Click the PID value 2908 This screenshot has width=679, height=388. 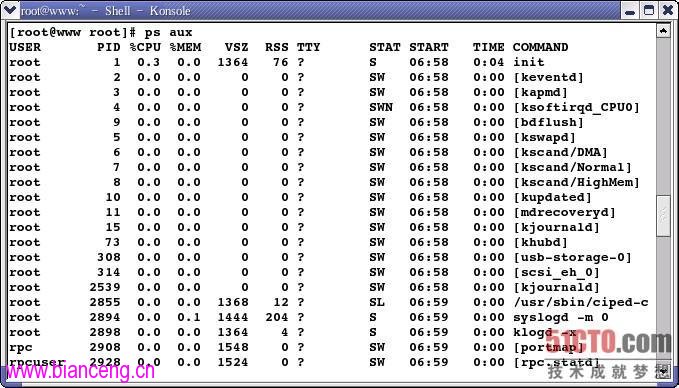click(x=105, y=347)
